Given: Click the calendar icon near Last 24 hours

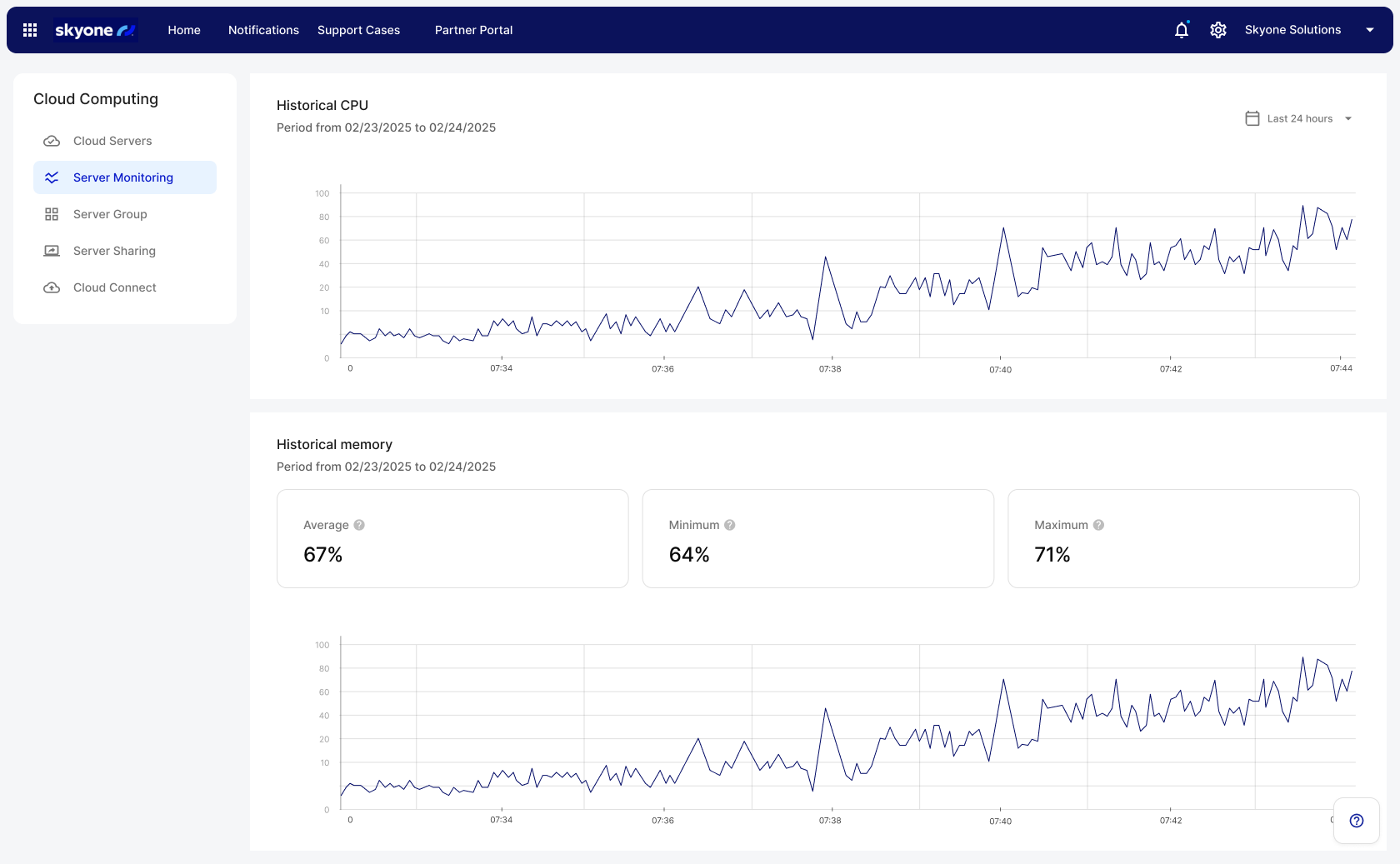Looking at the screenshot, I should pyautogui.click(x=1252, y=118).
